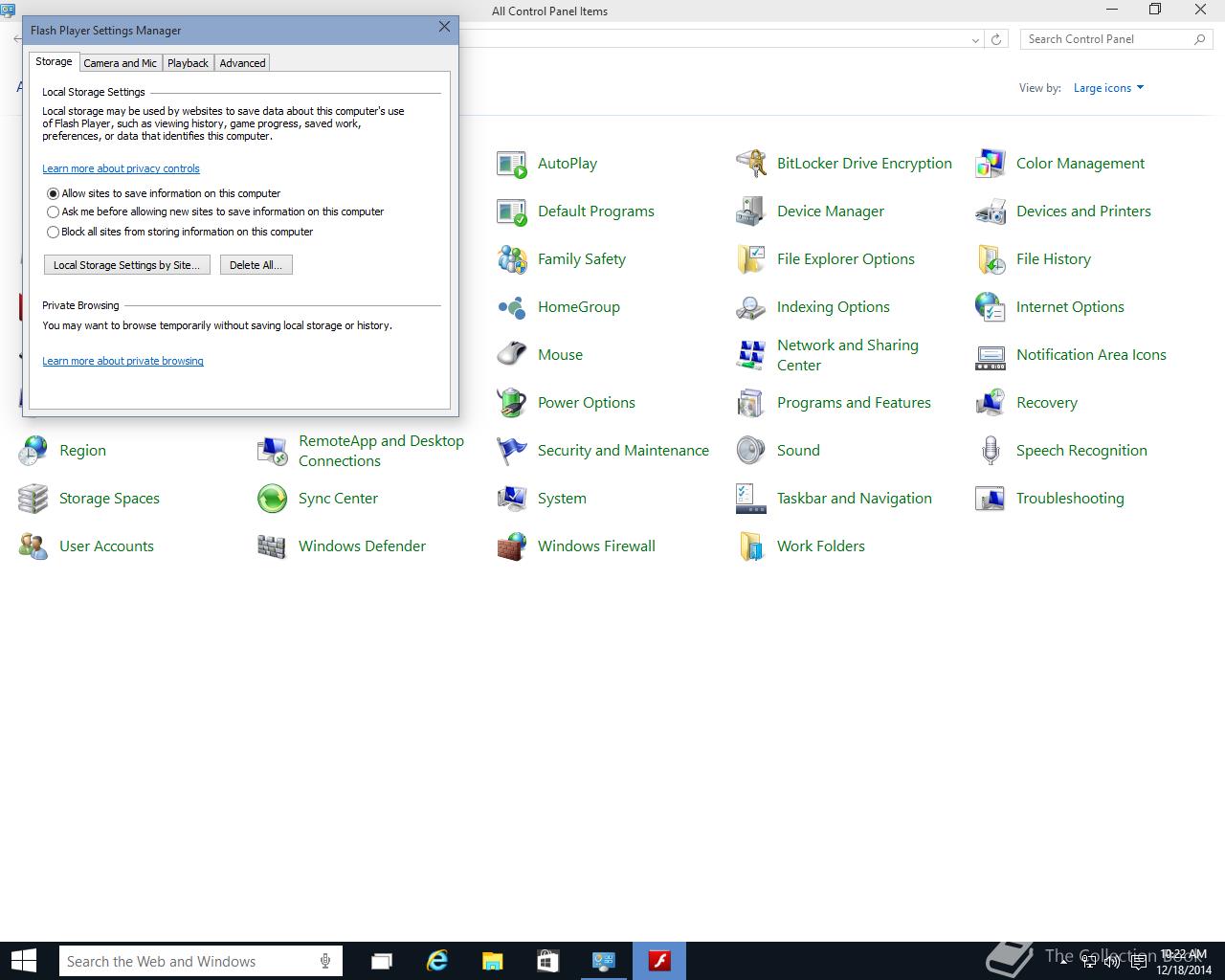Expand the View by Large icons dropdown
Screen dimensions: 1225x980
tap(1108, 88)
